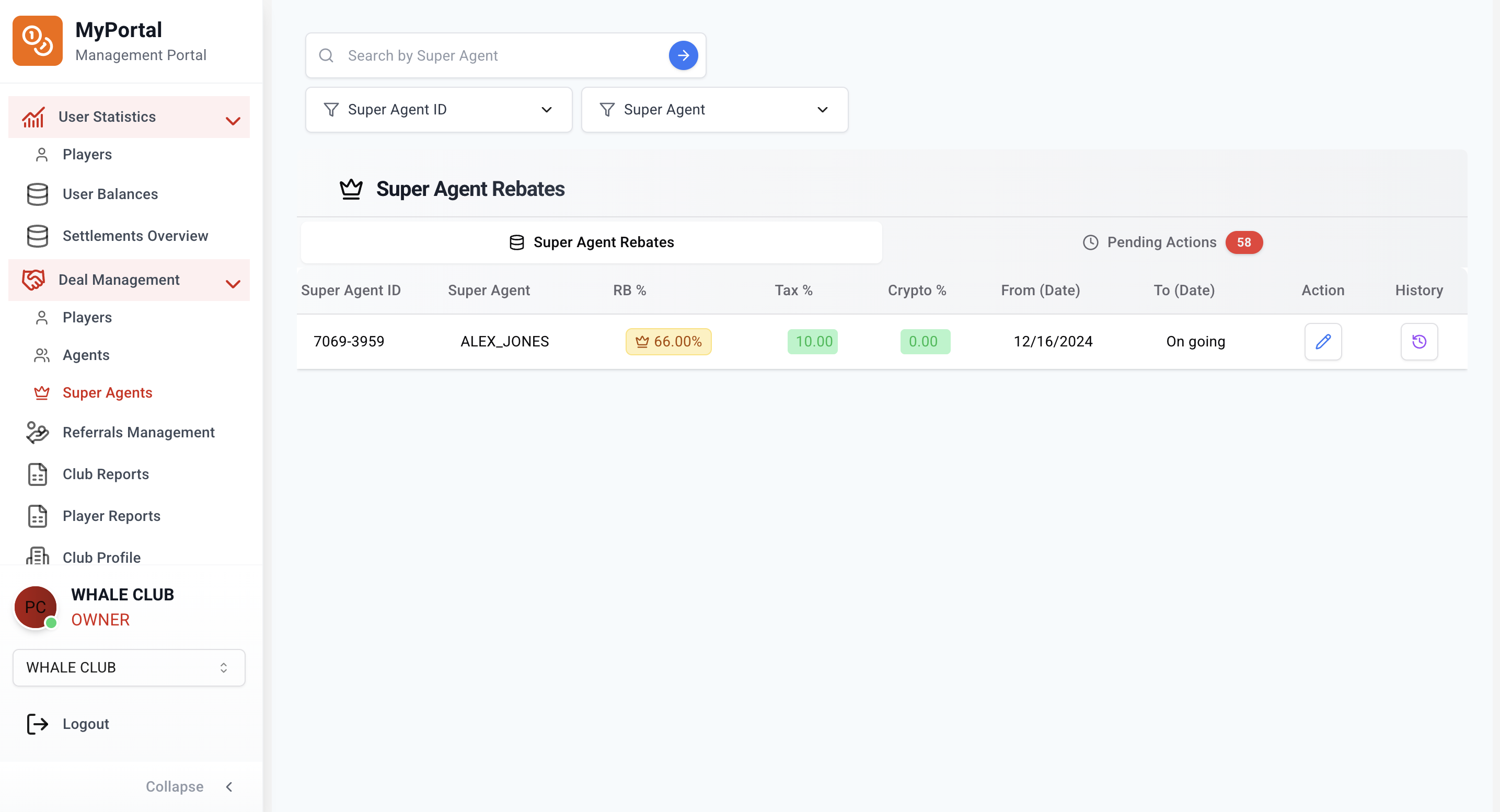Click the blue search arrow button
The height and width of the screenshot is (812, 1500).
pos(683,55)
